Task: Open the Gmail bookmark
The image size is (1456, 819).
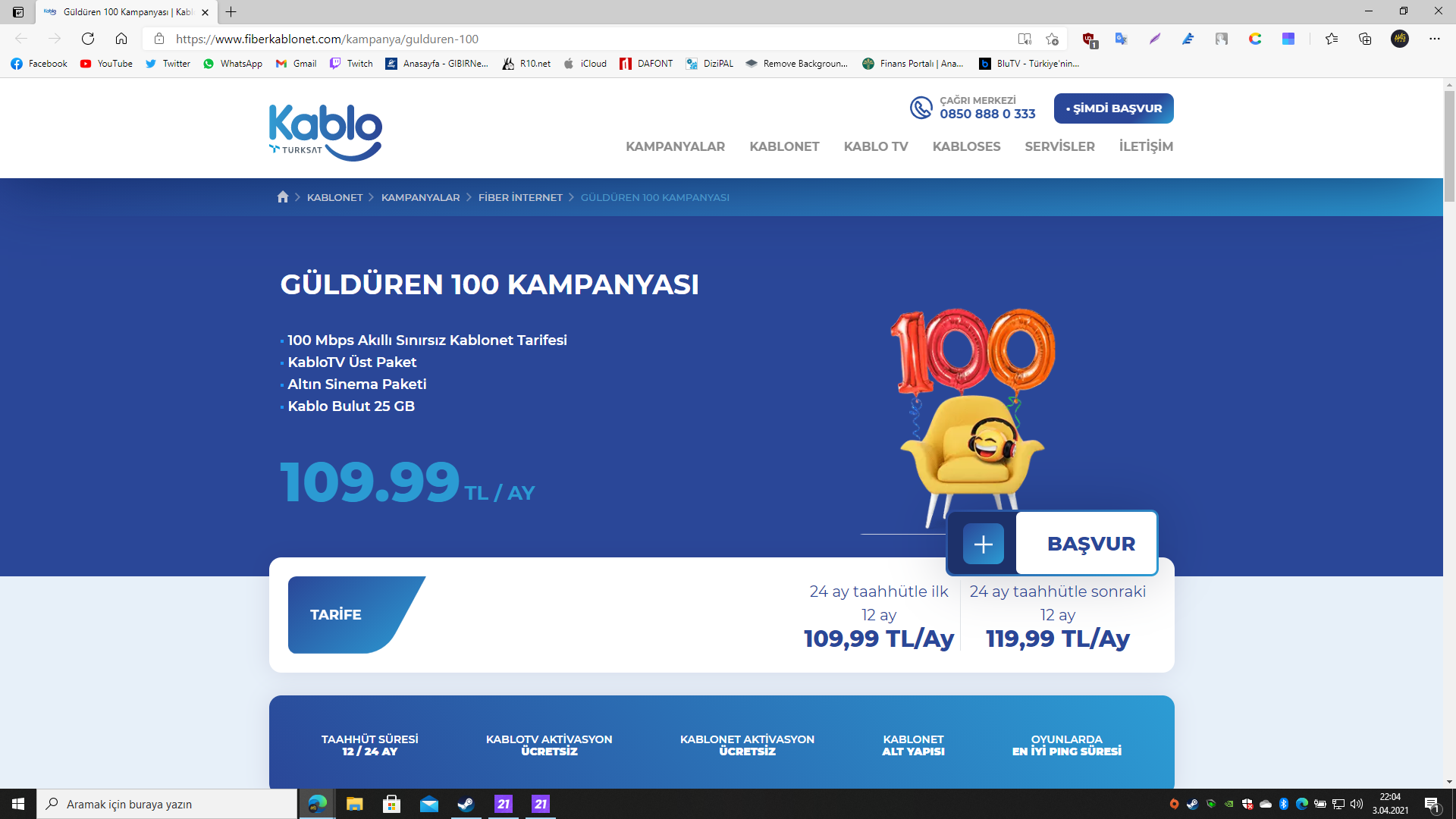Action: 297,64
